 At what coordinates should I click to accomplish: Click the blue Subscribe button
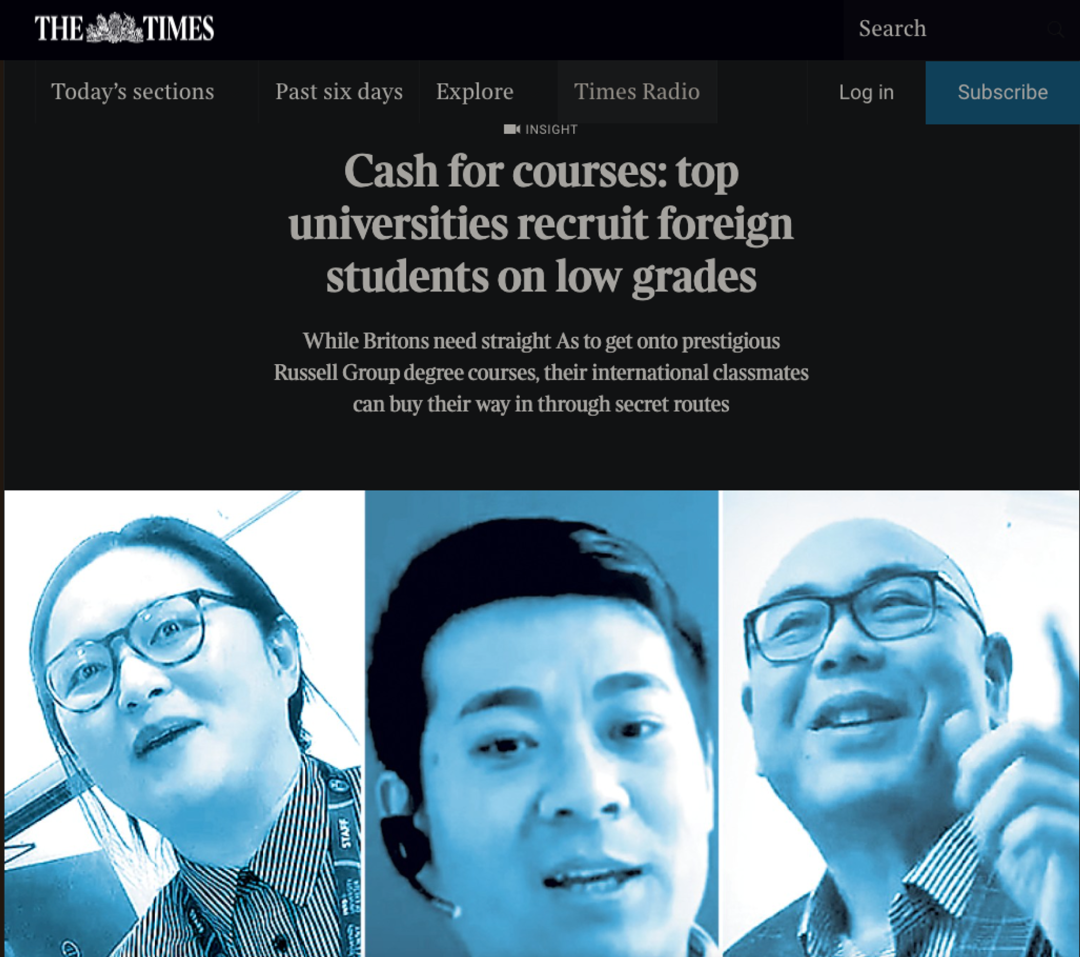[x=1002, y=92]
